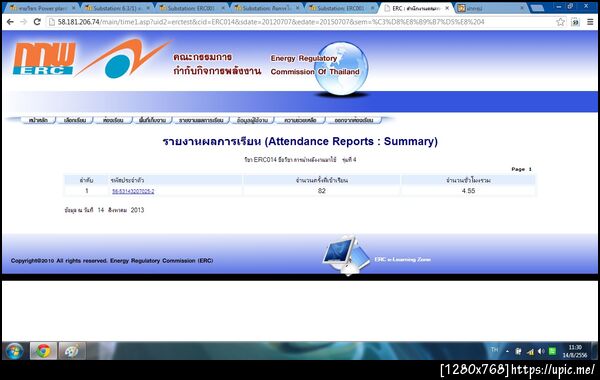The width and height of the screenshot is (600, 380).
Task: Open the Action Center flag icon
Action: coord(518,351)
